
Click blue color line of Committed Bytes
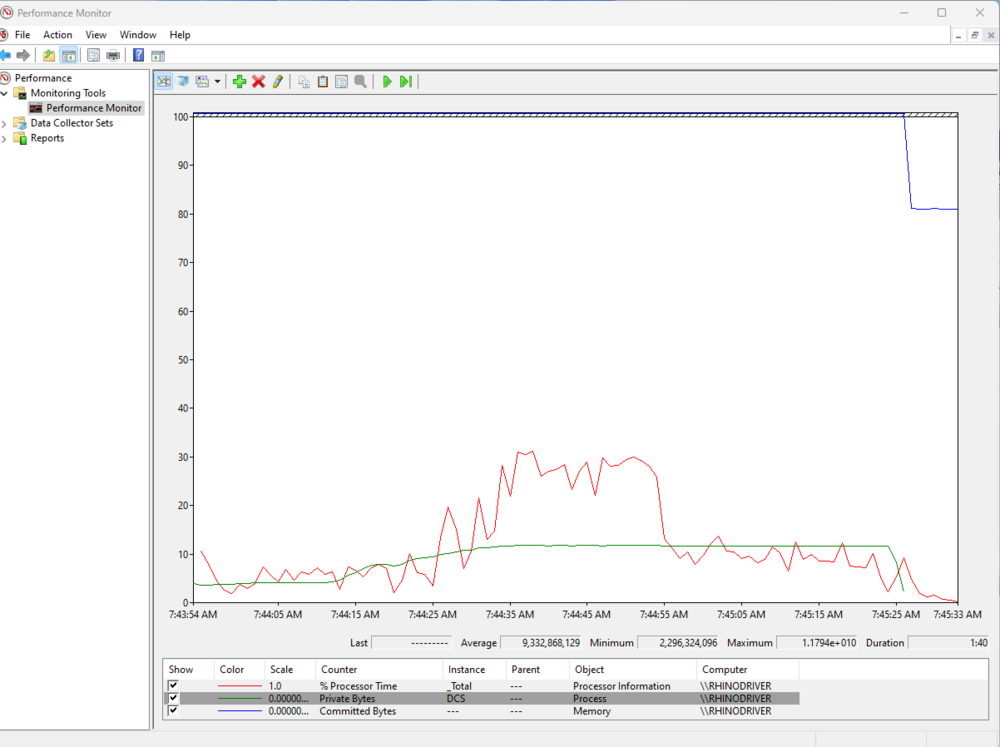point(240,711)
